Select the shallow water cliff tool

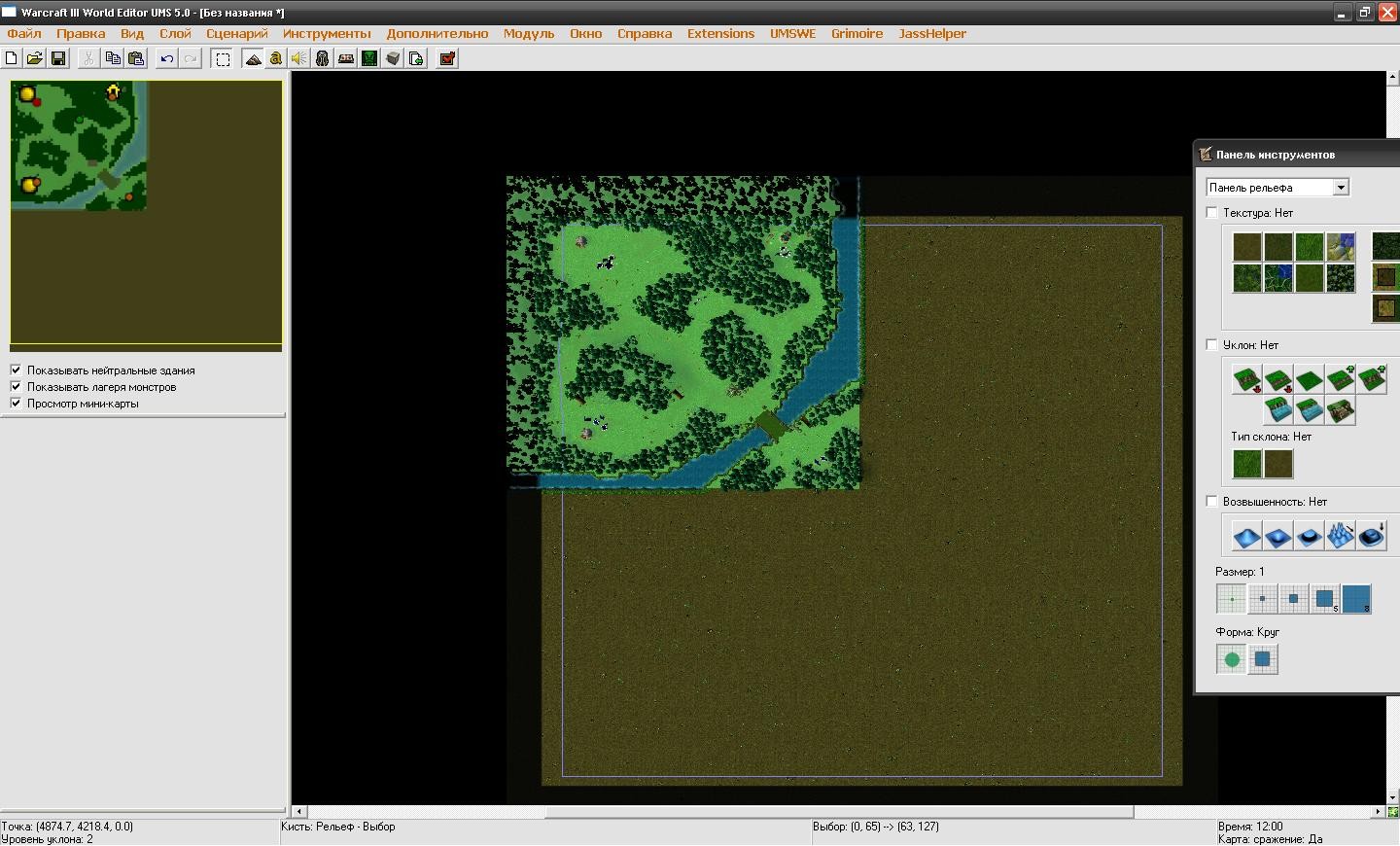point(1310,410)
